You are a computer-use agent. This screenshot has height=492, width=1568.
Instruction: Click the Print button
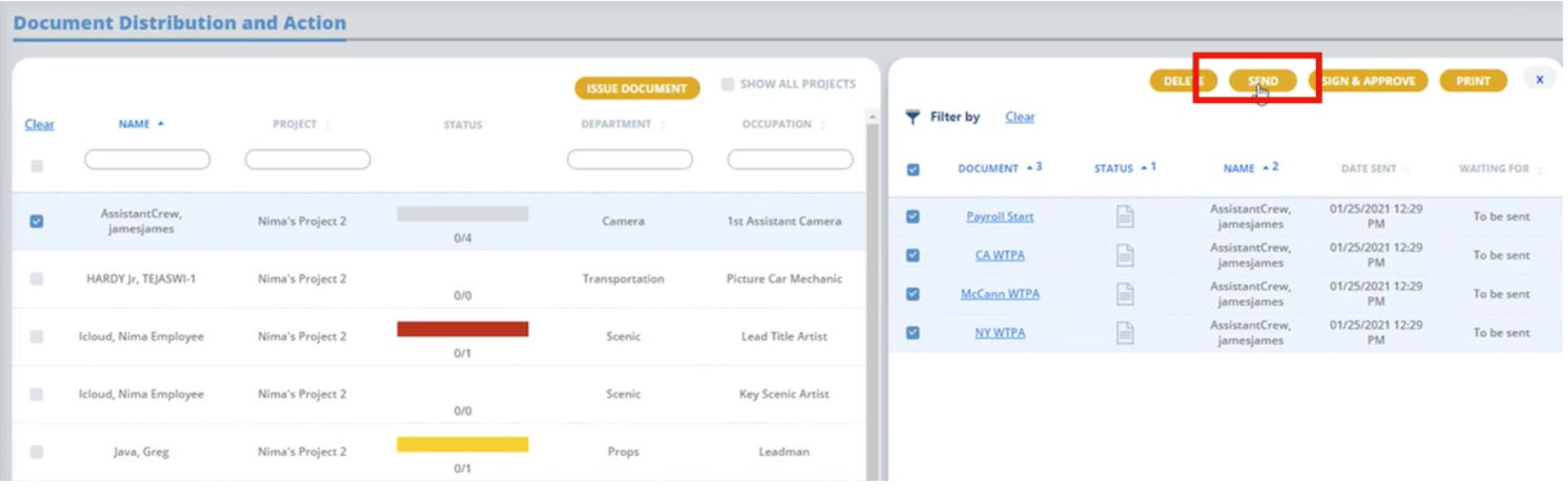1473,81
